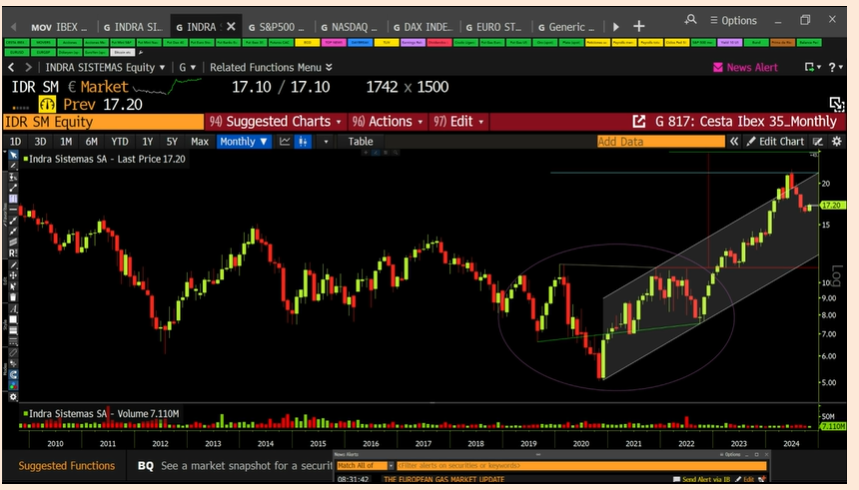The image size is (859, 490).
Task: Click the Edit Chart button
Action: [x=775, y=141]
